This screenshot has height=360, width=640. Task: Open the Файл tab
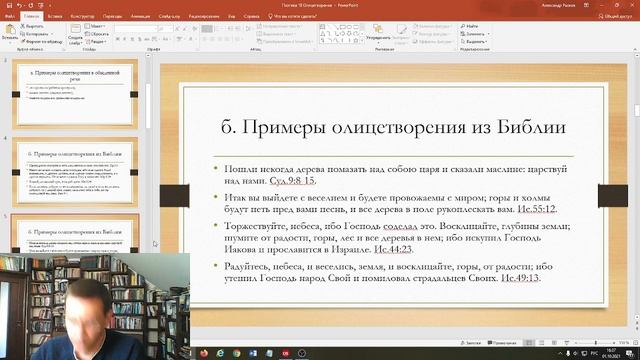click(x=10, y=16)
